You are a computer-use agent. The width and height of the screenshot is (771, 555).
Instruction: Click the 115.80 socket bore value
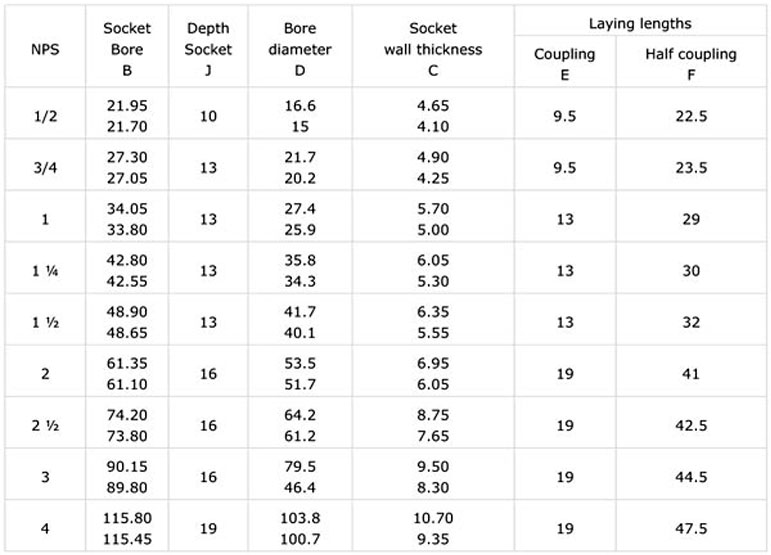127,518
